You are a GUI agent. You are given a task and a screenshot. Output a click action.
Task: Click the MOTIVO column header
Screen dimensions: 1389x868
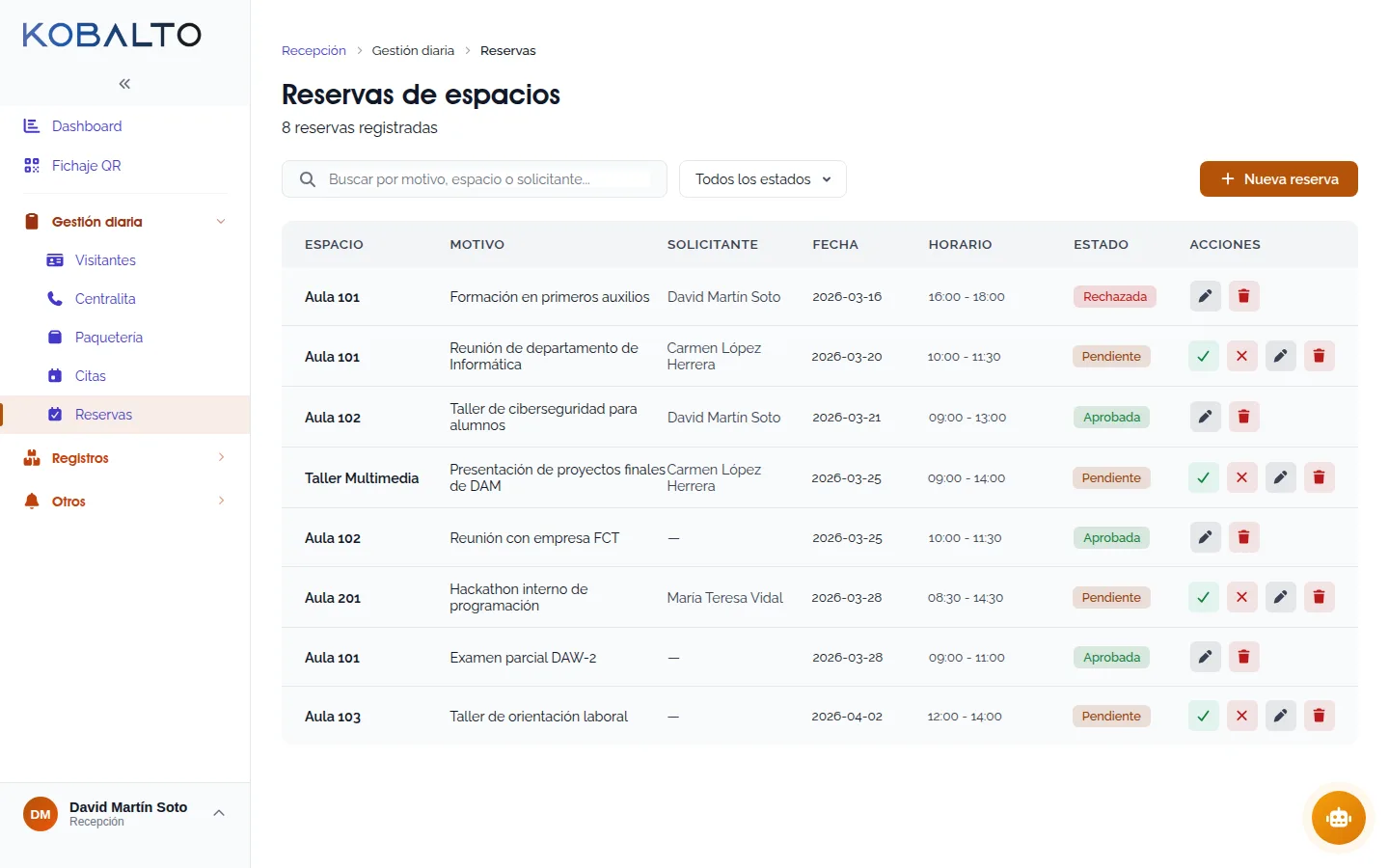(477, 245)
